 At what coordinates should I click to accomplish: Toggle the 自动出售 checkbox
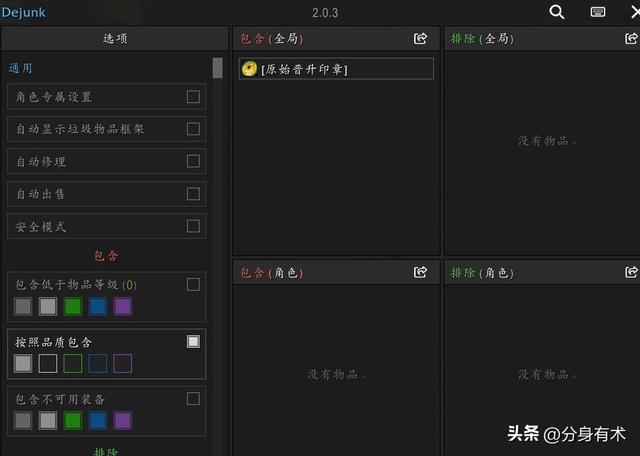click(x=193, y=194)
